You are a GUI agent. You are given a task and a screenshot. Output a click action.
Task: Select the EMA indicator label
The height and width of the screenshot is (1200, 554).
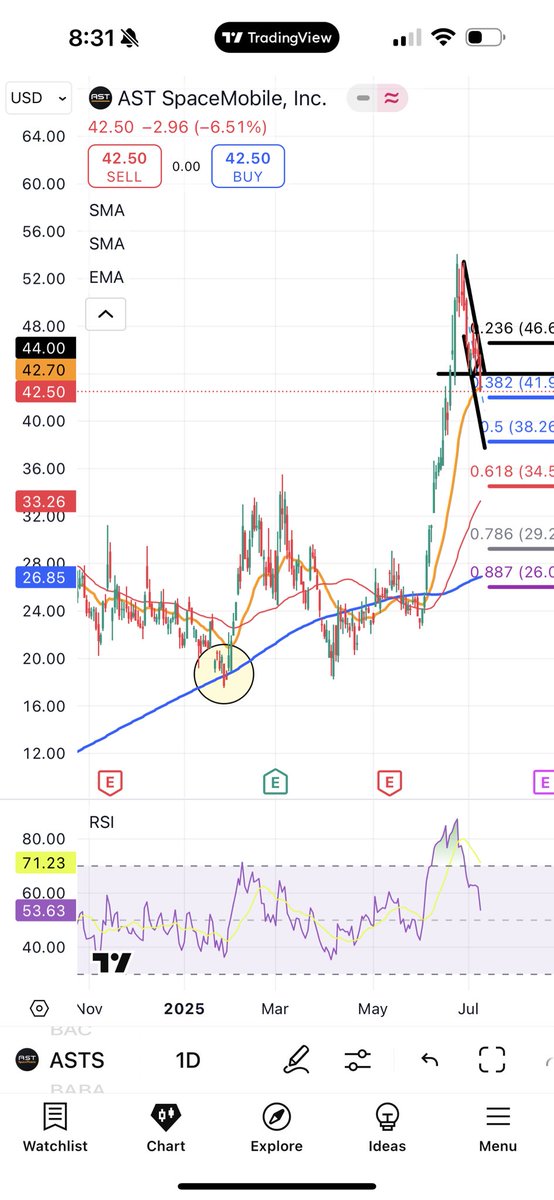[106, 277]
